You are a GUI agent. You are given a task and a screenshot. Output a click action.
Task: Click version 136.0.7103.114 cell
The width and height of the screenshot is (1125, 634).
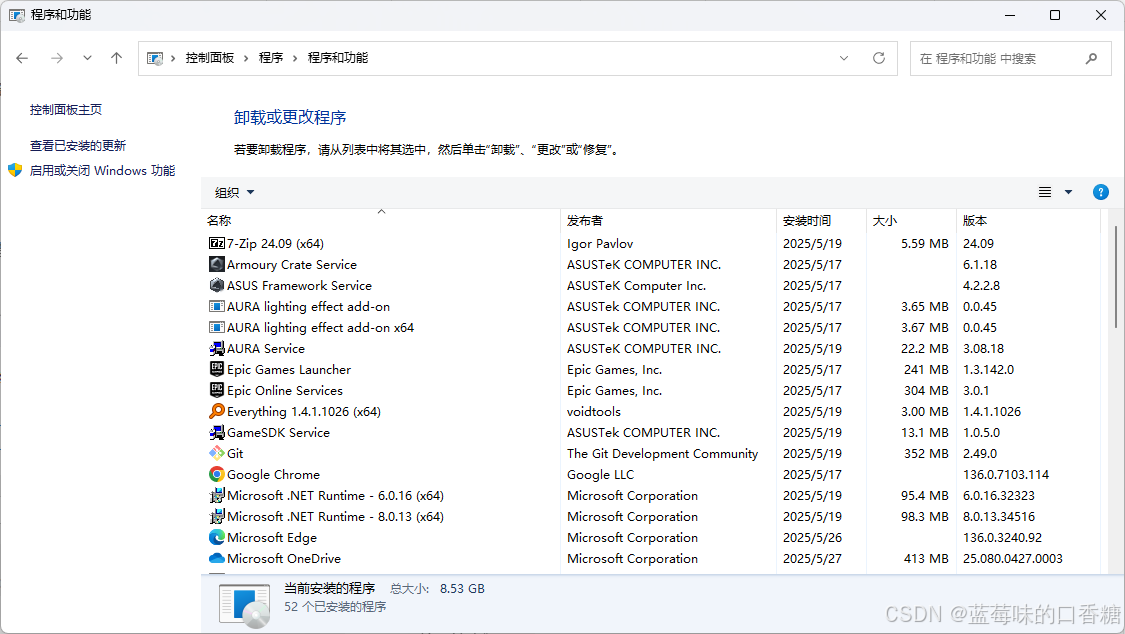click(1006, 474)
